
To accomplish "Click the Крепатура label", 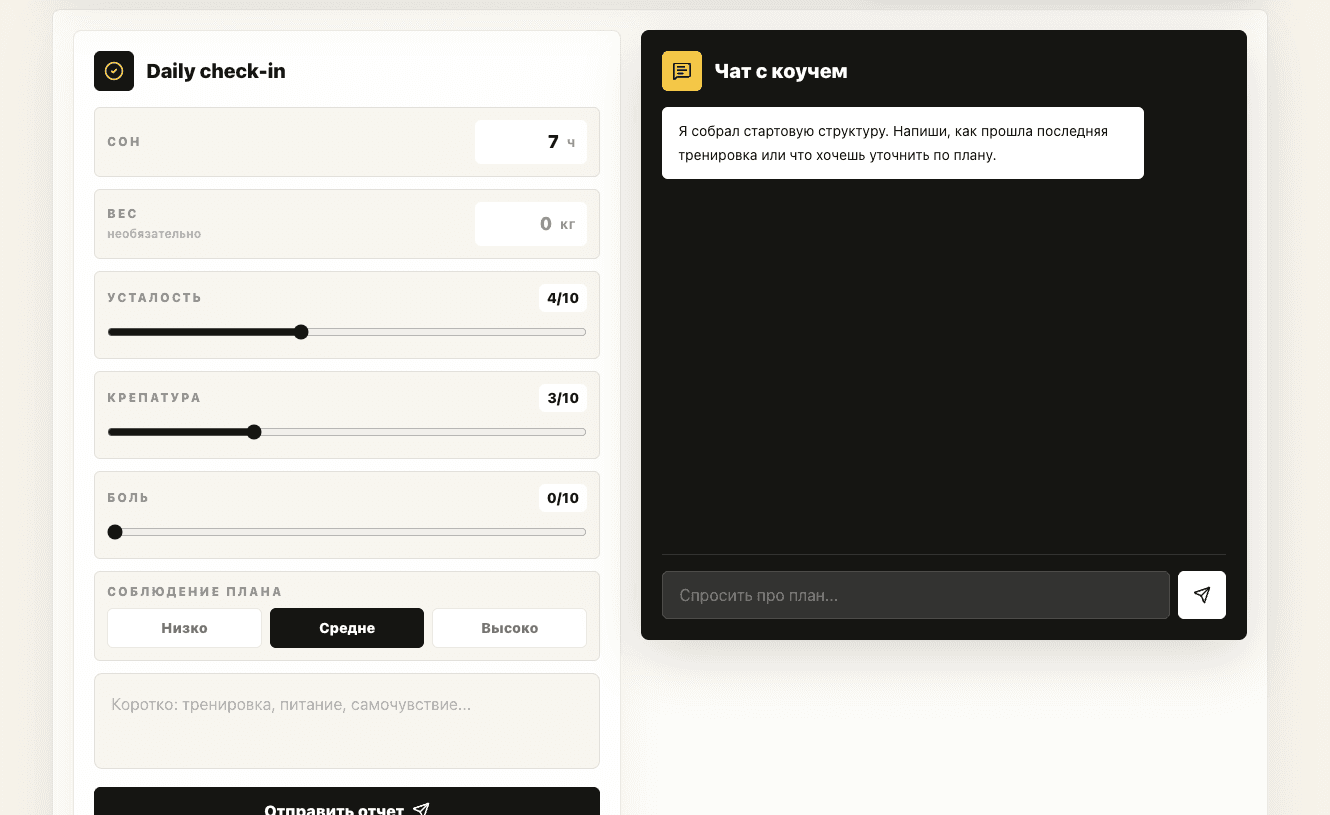I will 154,398.
